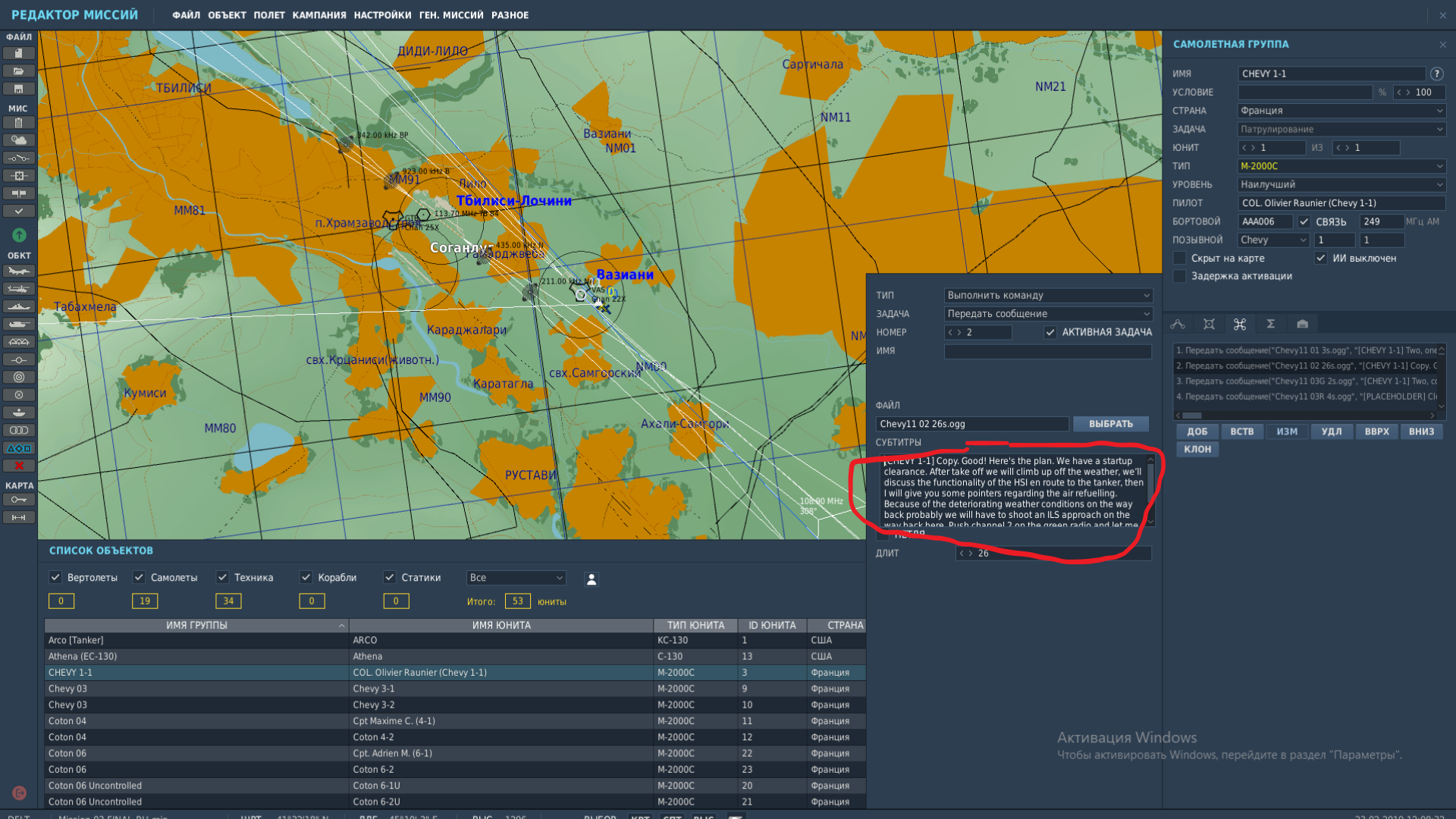Select the ship object tool
This screenshot has width=1456, height=819.
[19, 306]
